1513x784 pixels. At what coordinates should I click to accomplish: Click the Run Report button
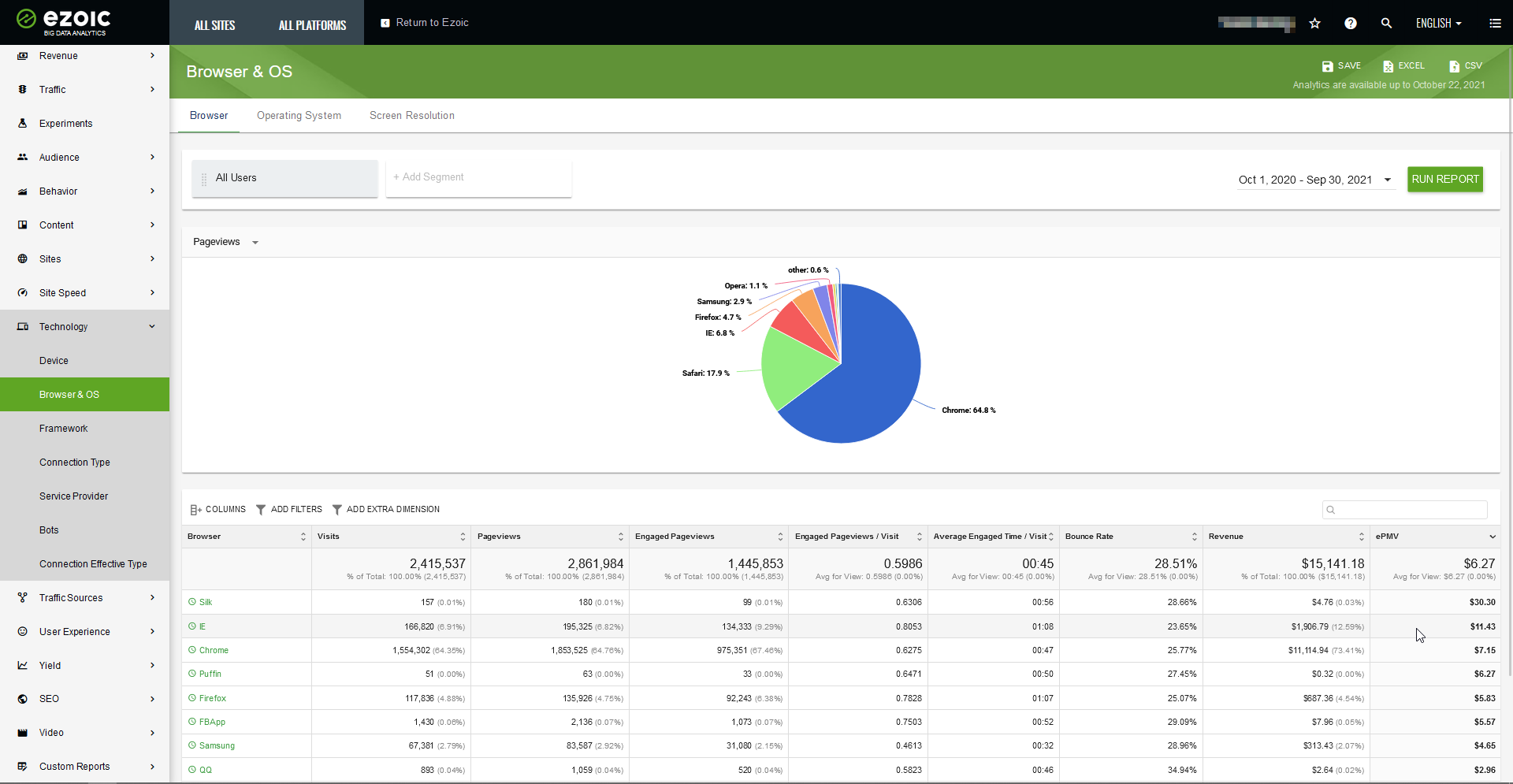coord(1444,180)
